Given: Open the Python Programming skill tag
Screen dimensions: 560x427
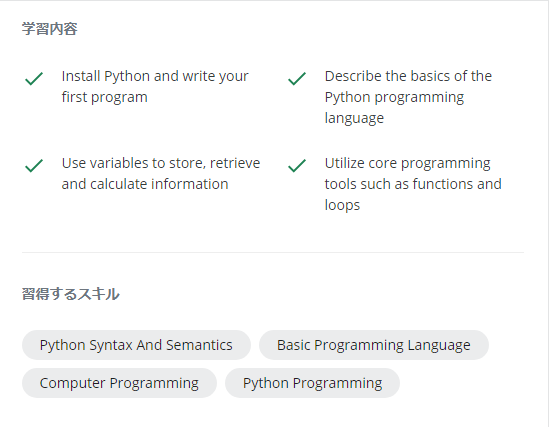Looking at the screenshot, I should pyautogui.click(x=312, y=383).
